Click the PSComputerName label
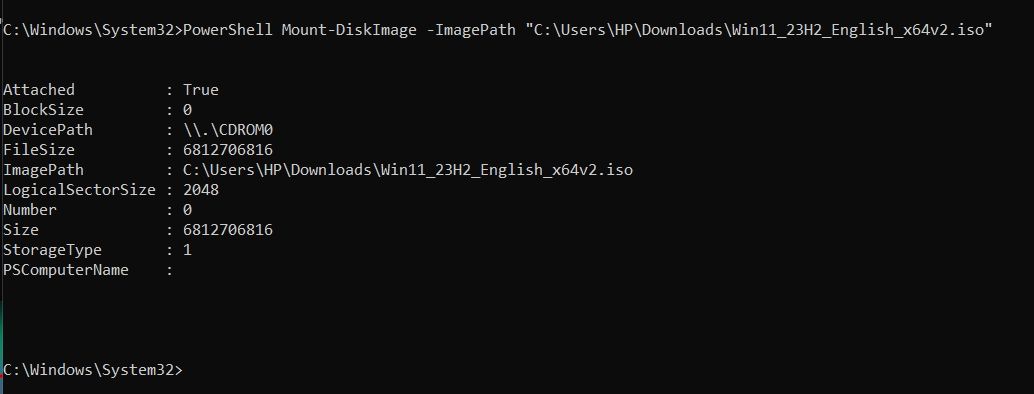Image resolution: width=1034 pixels, height=394 pixels. point(66,270)
